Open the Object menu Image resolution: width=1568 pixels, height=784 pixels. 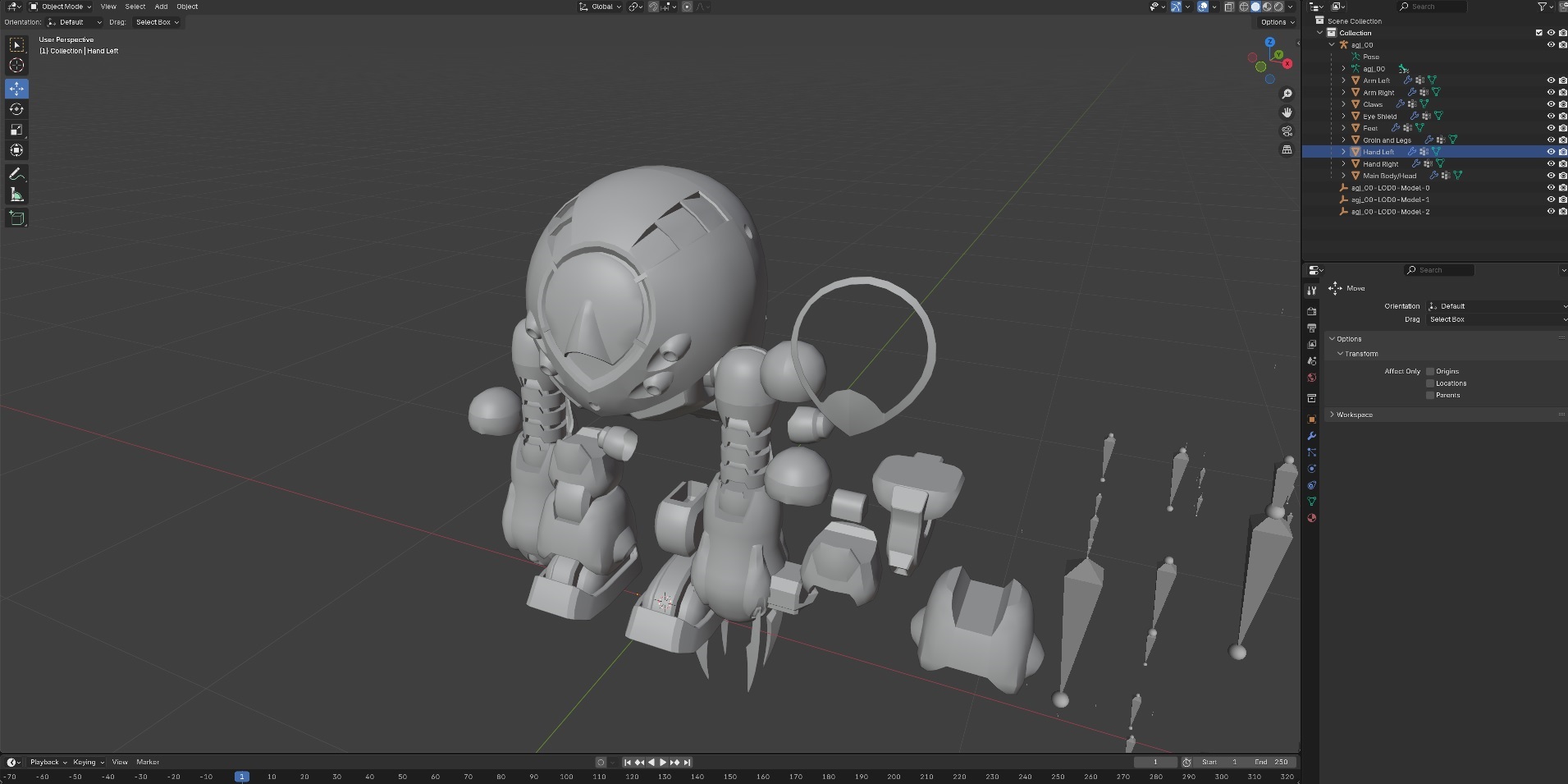[187, 7]
